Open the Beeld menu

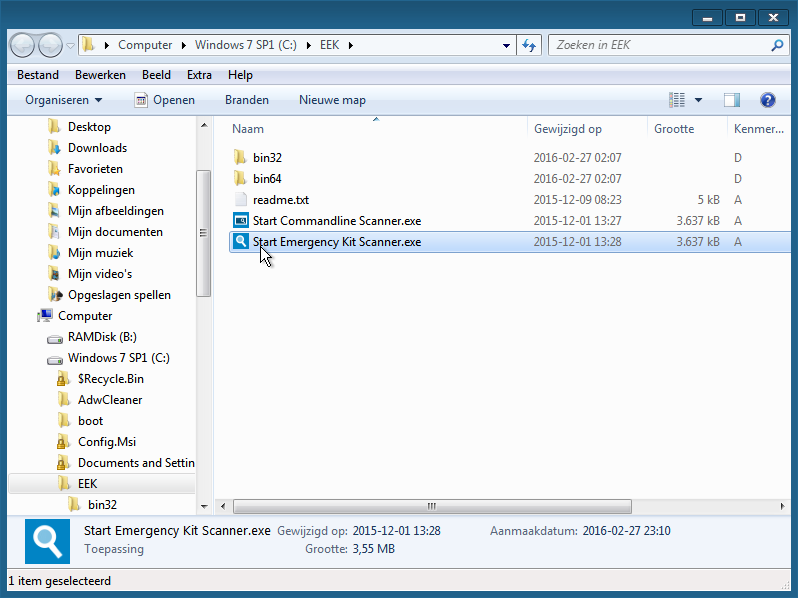pos(156,75)
